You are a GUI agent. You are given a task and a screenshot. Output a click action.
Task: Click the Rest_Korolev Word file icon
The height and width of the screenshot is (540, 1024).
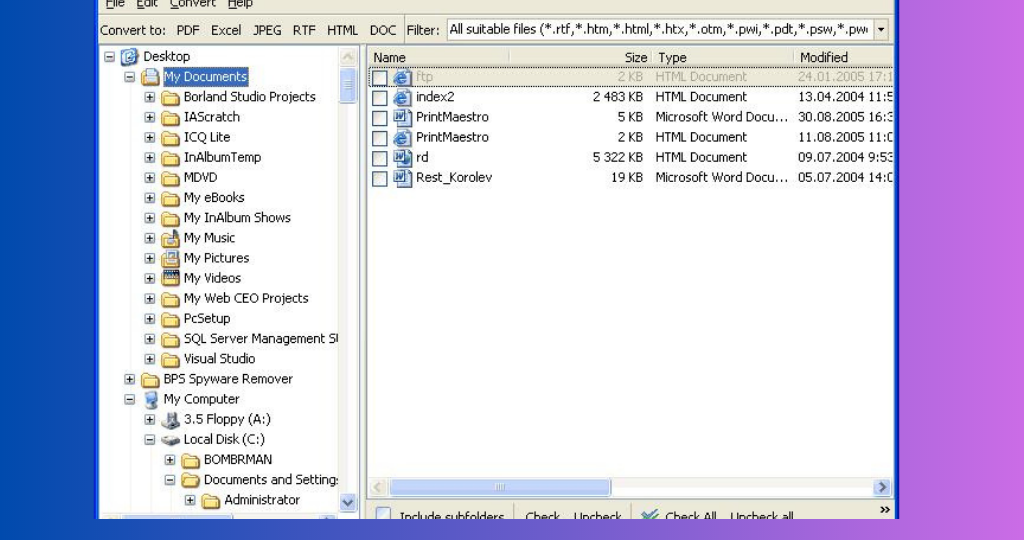point(402,178)
